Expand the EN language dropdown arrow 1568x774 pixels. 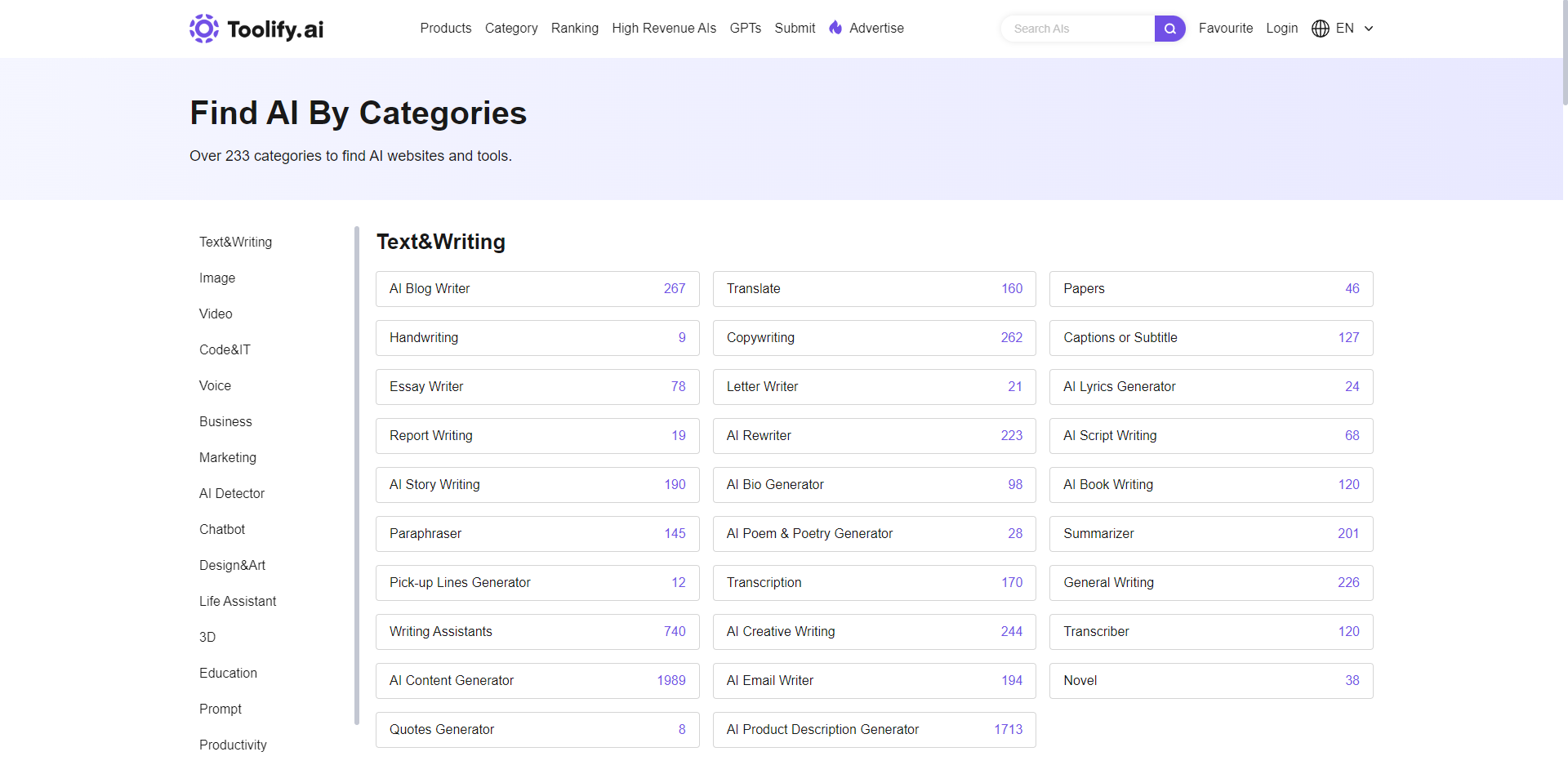pyautogui.click(x=1369, y=29)
